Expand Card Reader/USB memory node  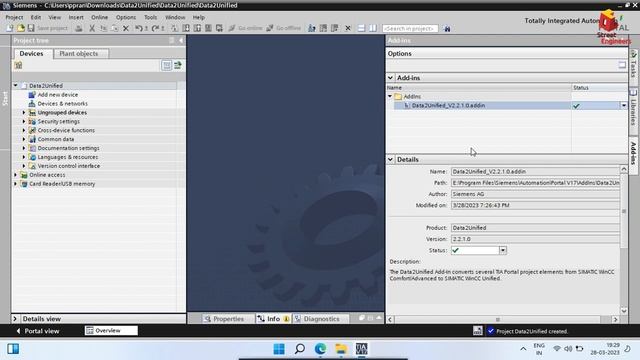coord(16,184)
